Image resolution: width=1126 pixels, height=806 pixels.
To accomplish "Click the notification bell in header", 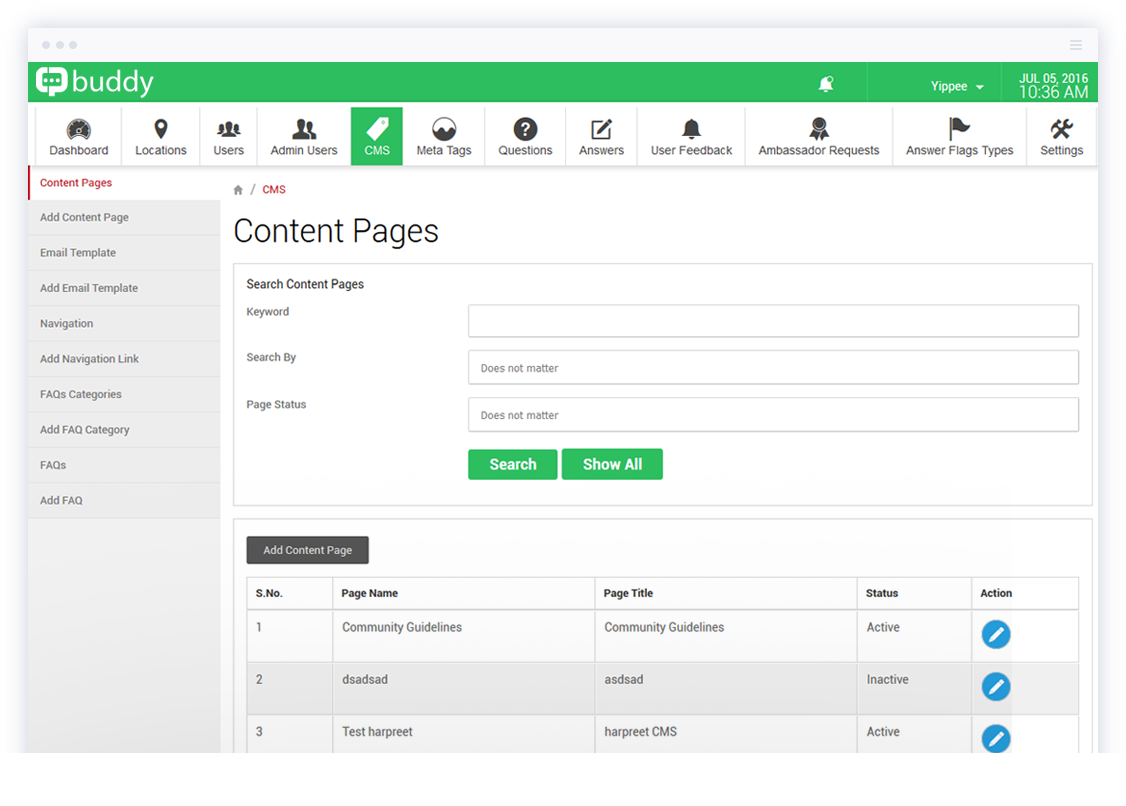I will click(826, 85).
